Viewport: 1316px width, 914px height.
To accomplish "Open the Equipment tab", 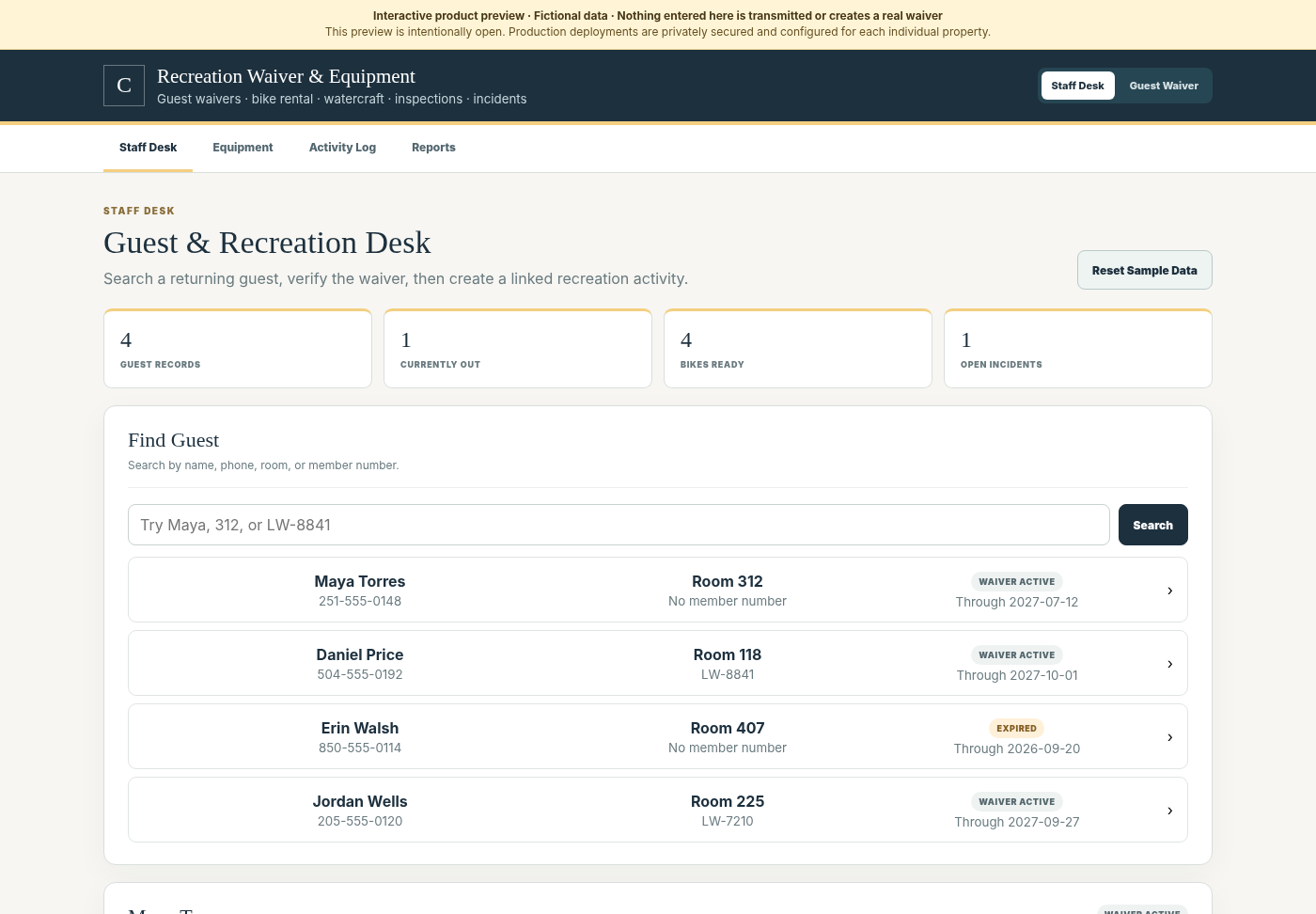I will tap(243, 148).
